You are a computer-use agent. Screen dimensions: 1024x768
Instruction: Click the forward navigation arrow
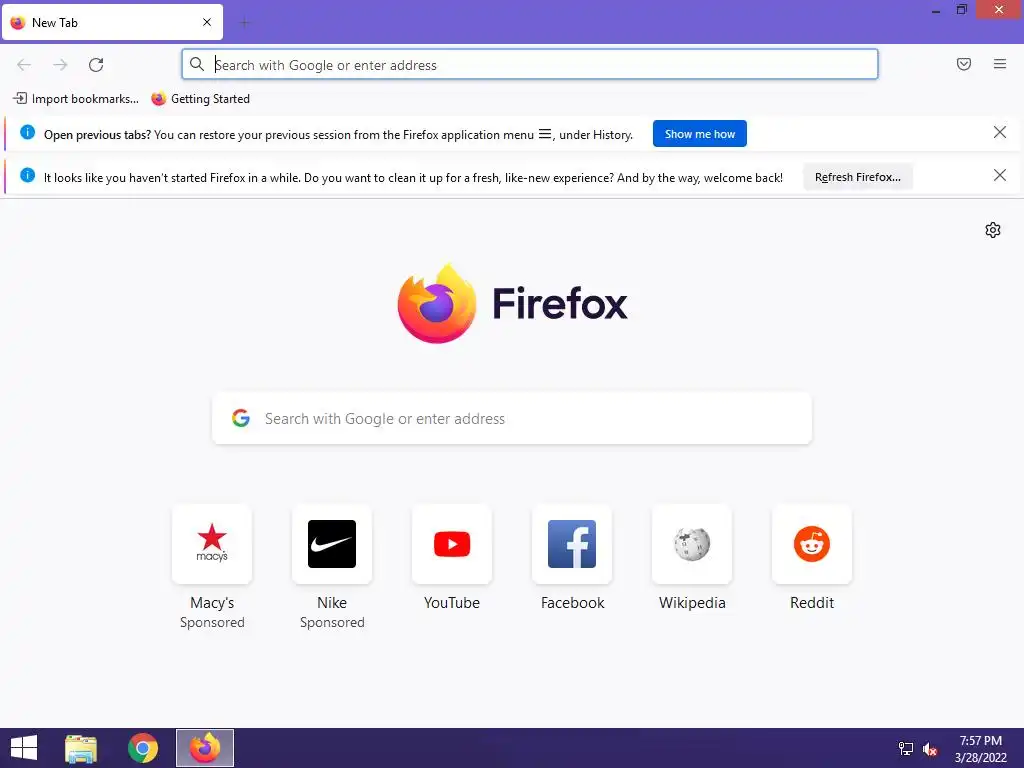tap(60, 65)
